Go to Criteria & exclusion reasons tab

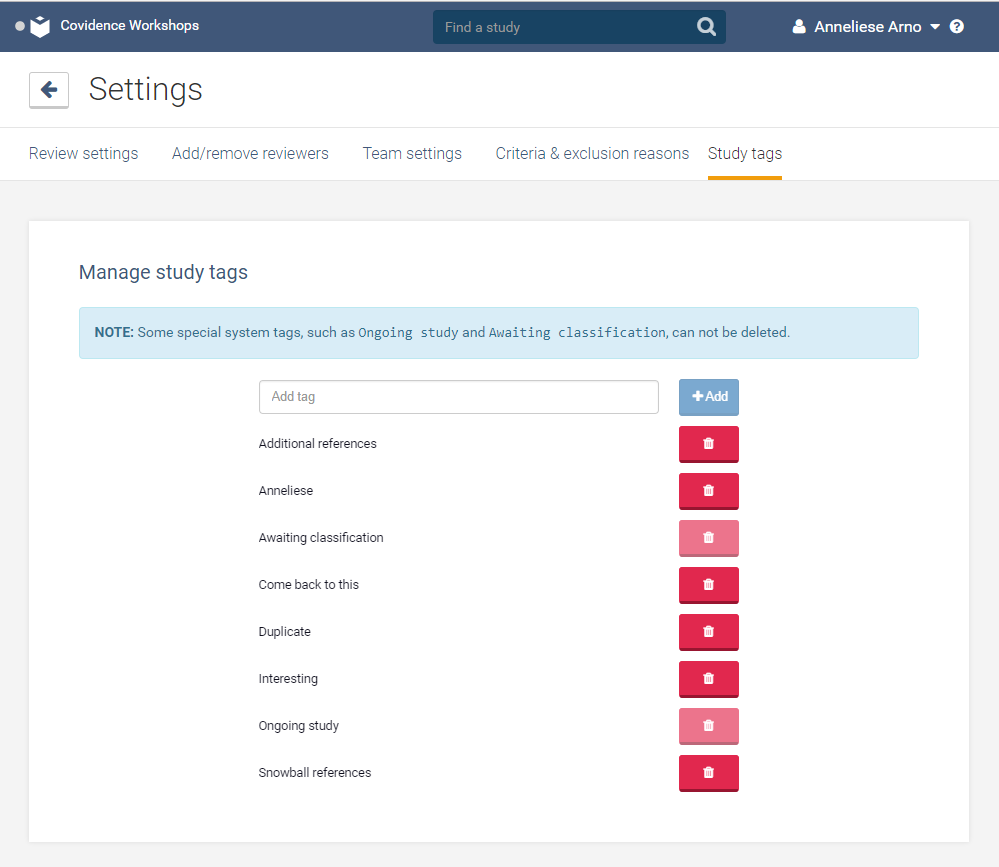pos(593,154)
